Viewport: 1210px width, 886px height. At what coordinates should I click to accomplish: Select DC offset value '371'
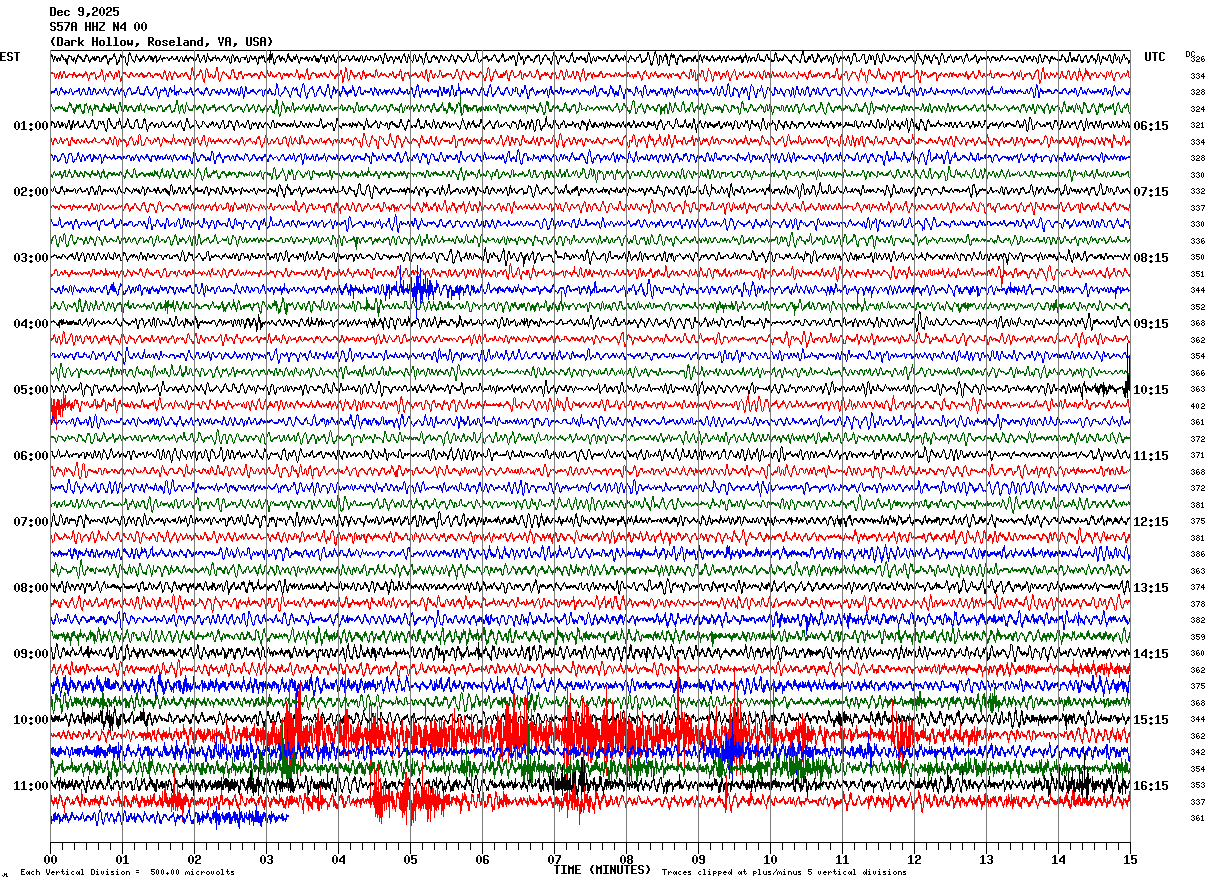coord(1197,456)
